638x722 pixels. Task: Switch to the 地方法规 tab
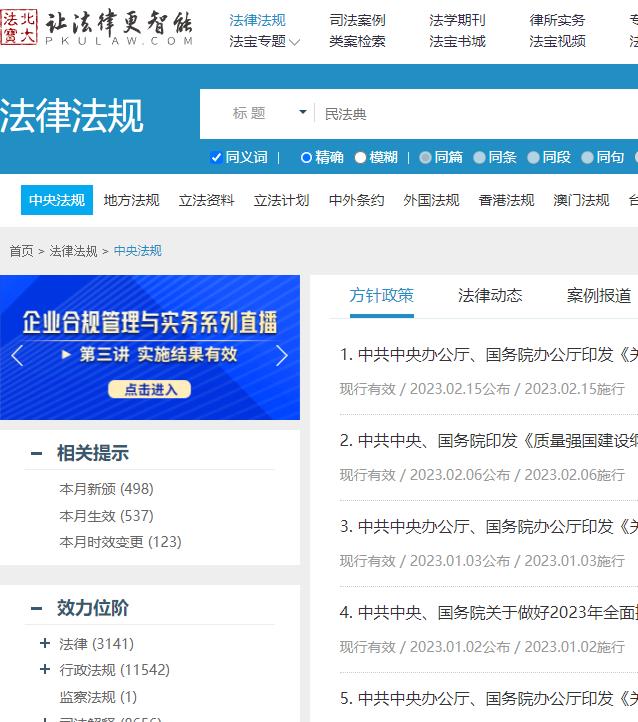point(132,200)
